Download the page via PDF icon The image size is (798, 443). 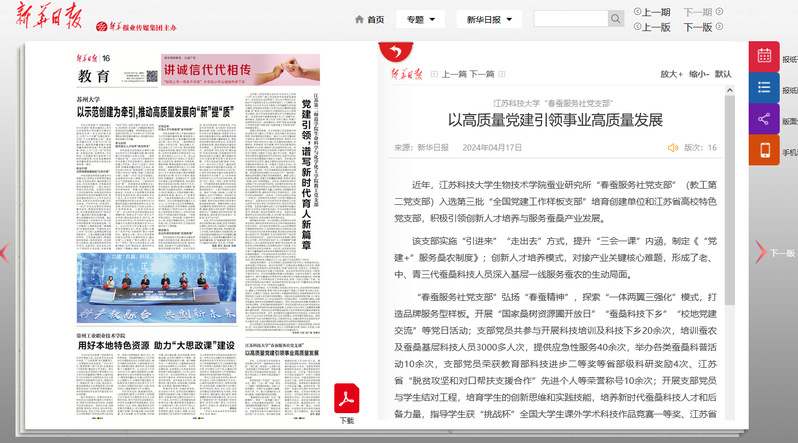pos(346,397)
